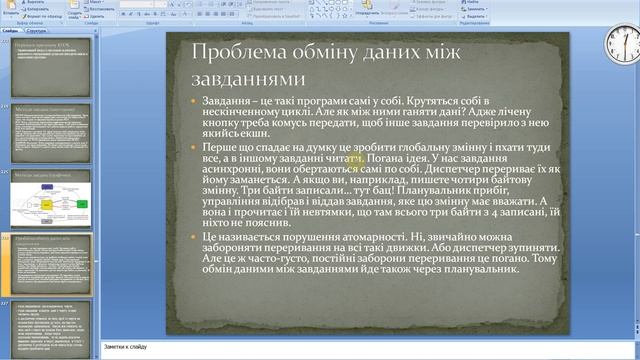This screenshot has width=640, height=360.
Task: Align text right
Action: [x=216, y=14]
